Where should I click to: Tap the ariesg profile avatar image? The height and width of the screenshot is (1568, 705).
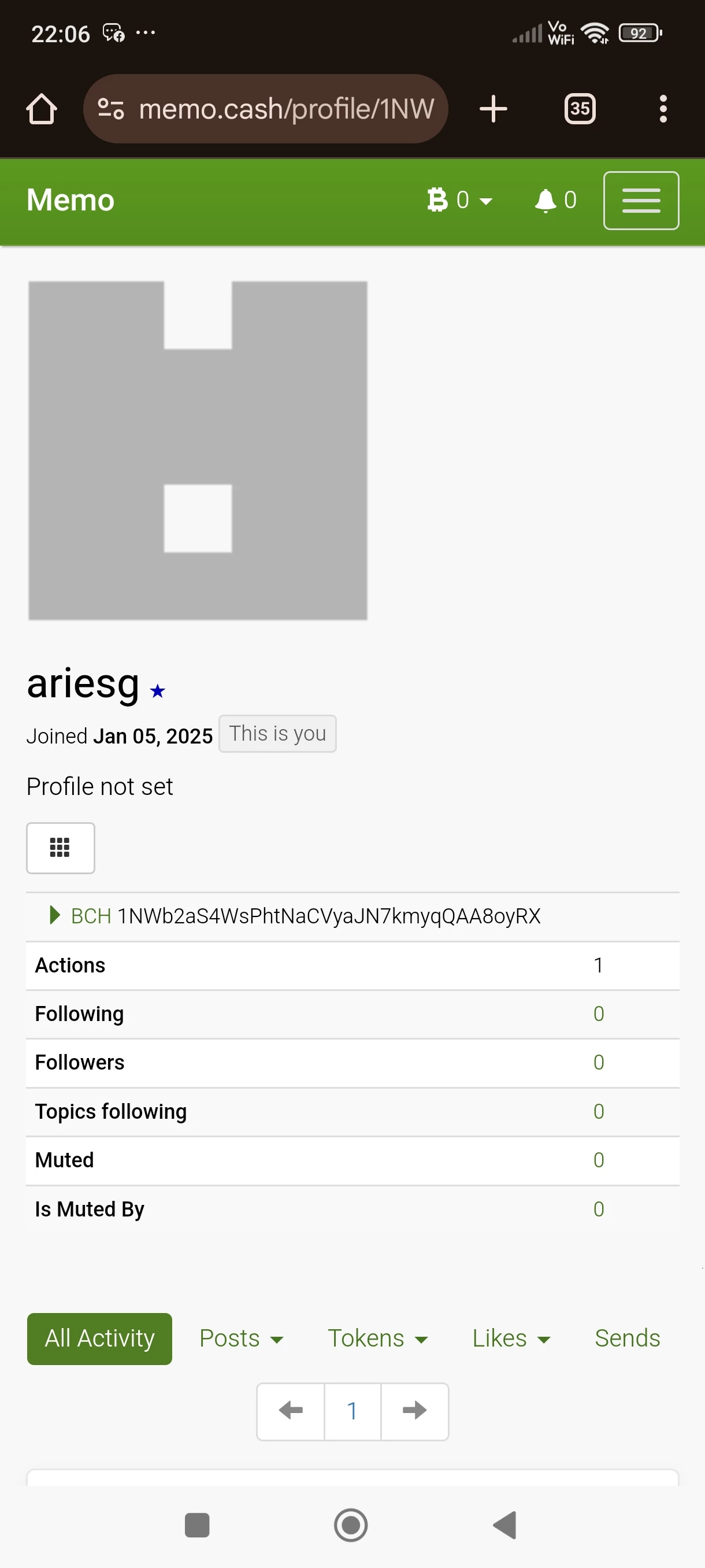[x=198, y=450]
